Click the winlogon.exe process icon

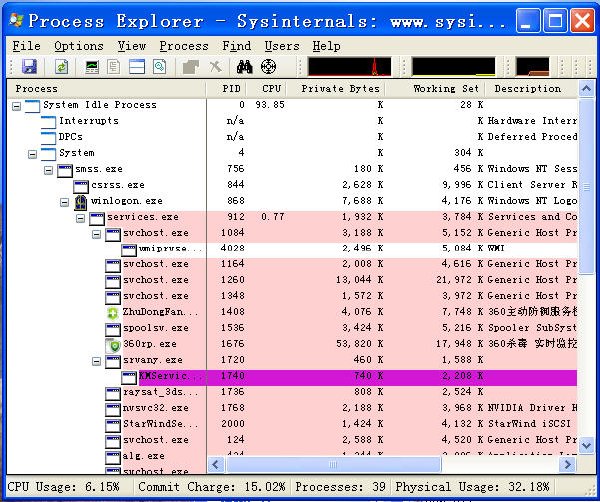click(x=81, y=202)
